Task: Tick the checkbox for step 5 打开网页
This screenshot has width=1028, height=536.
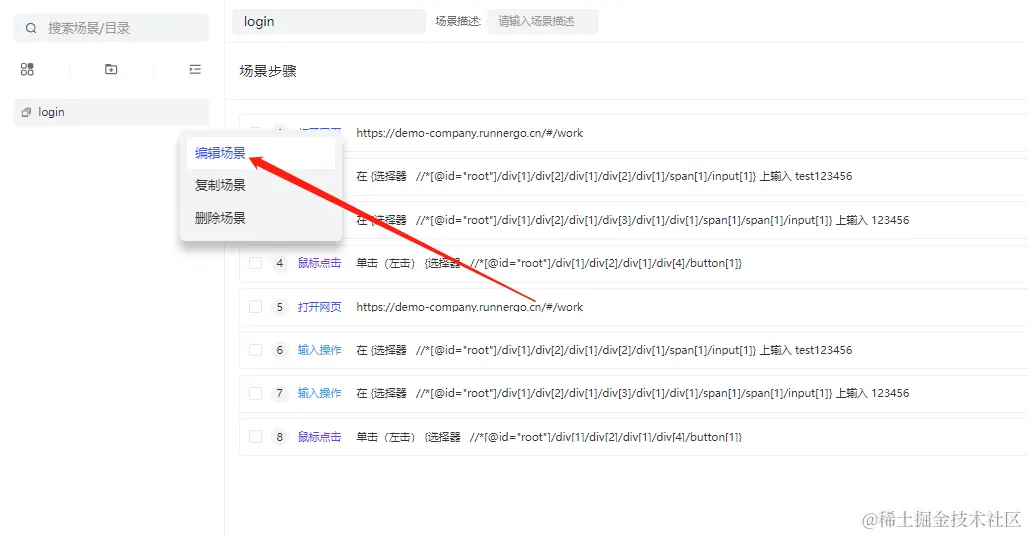Action: (256, 307)
